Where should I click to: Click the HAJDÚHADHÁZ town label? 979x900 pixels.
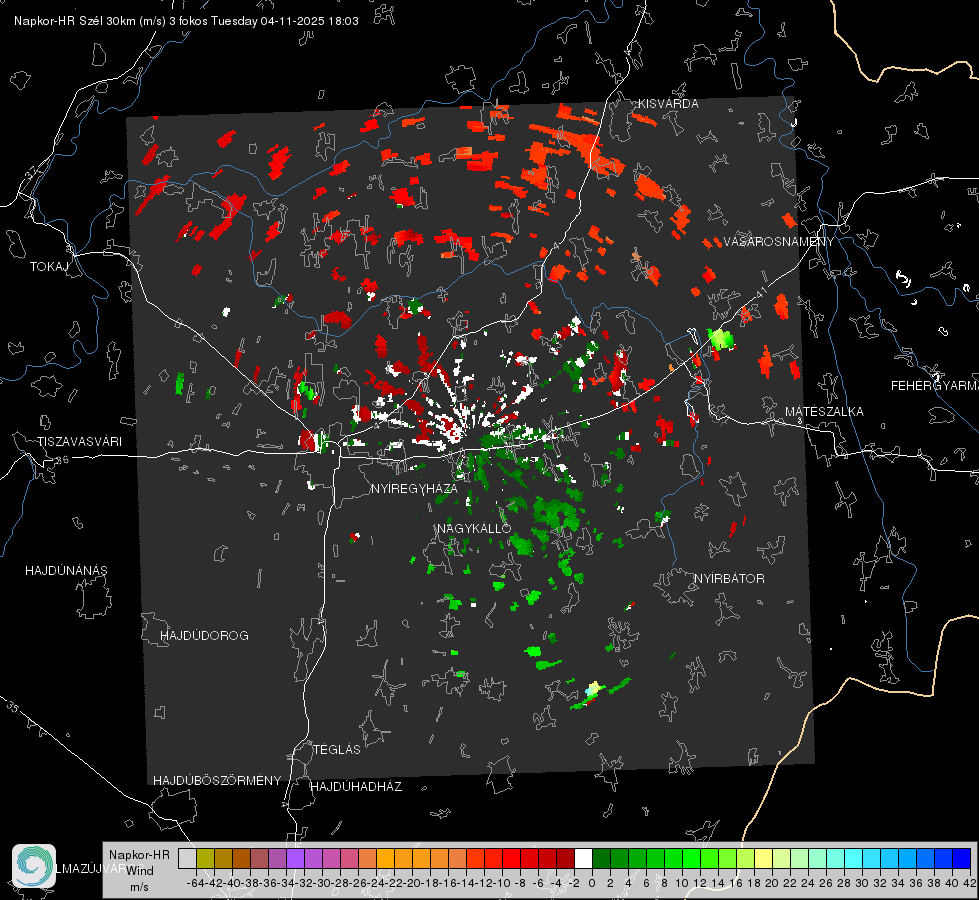click(x=356, y=787)
